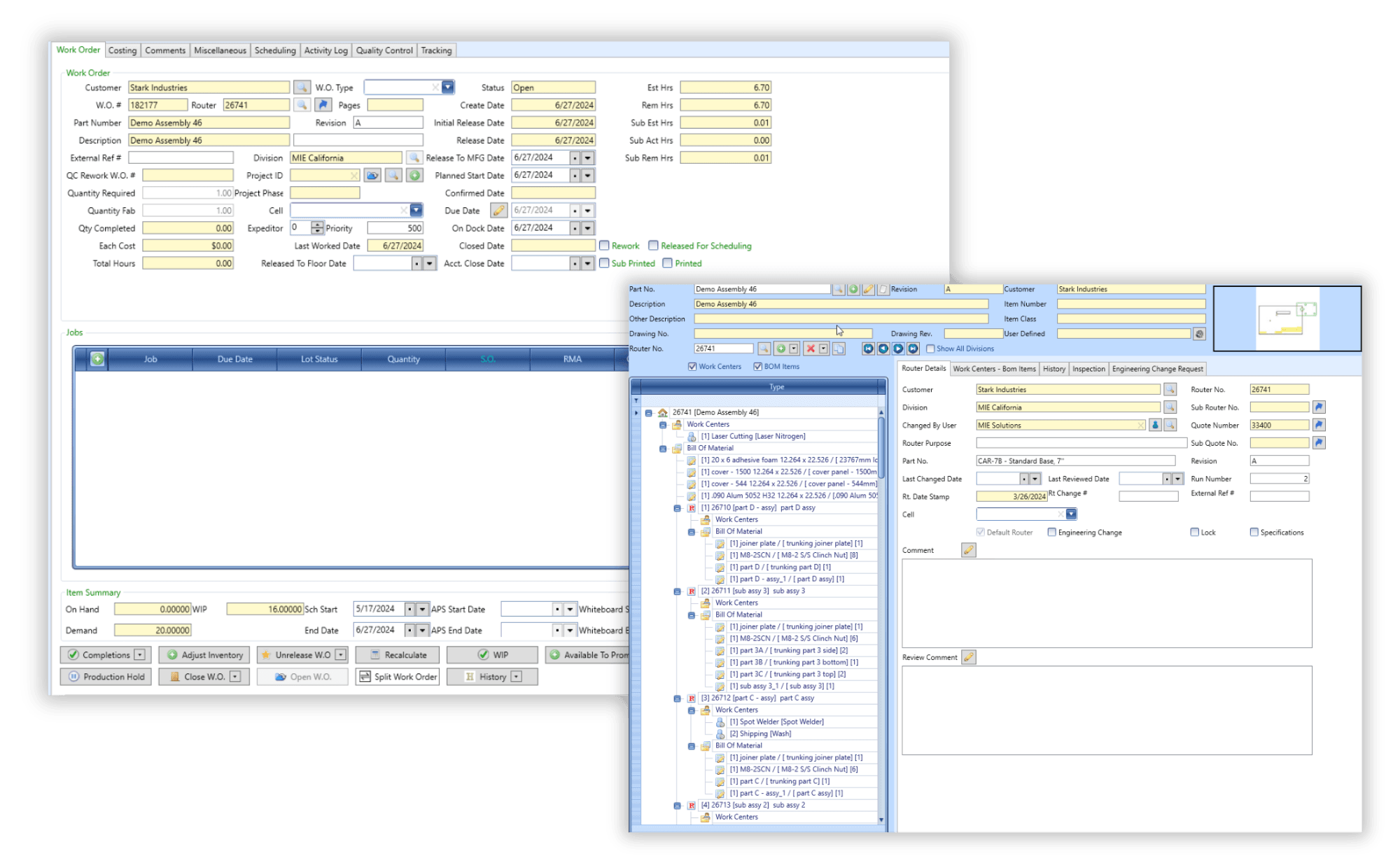This screenshot has width=1400, height=863.
Task: Open the Planned Start Date calendar dropdown
Action: 588,175
